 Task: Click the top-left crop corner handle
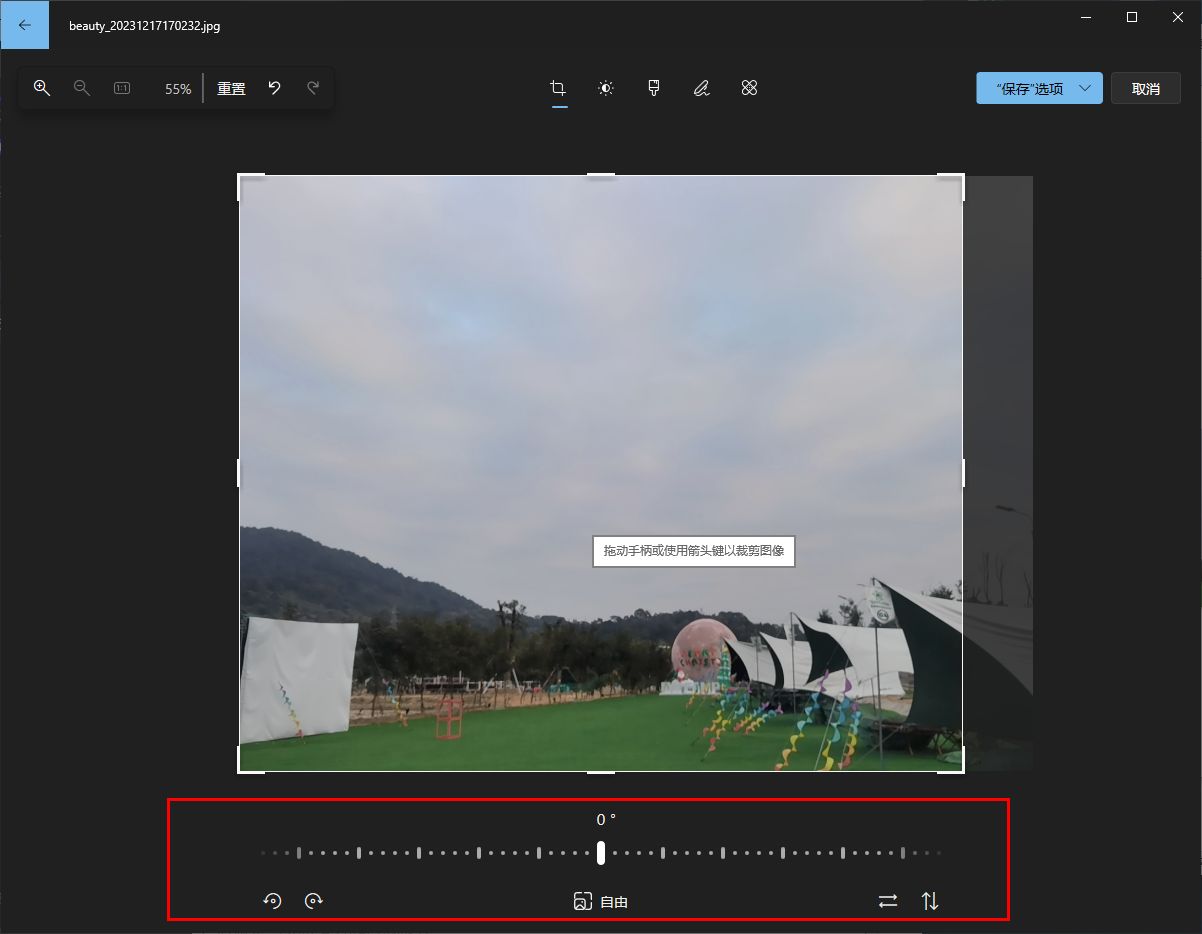[240, 176]
